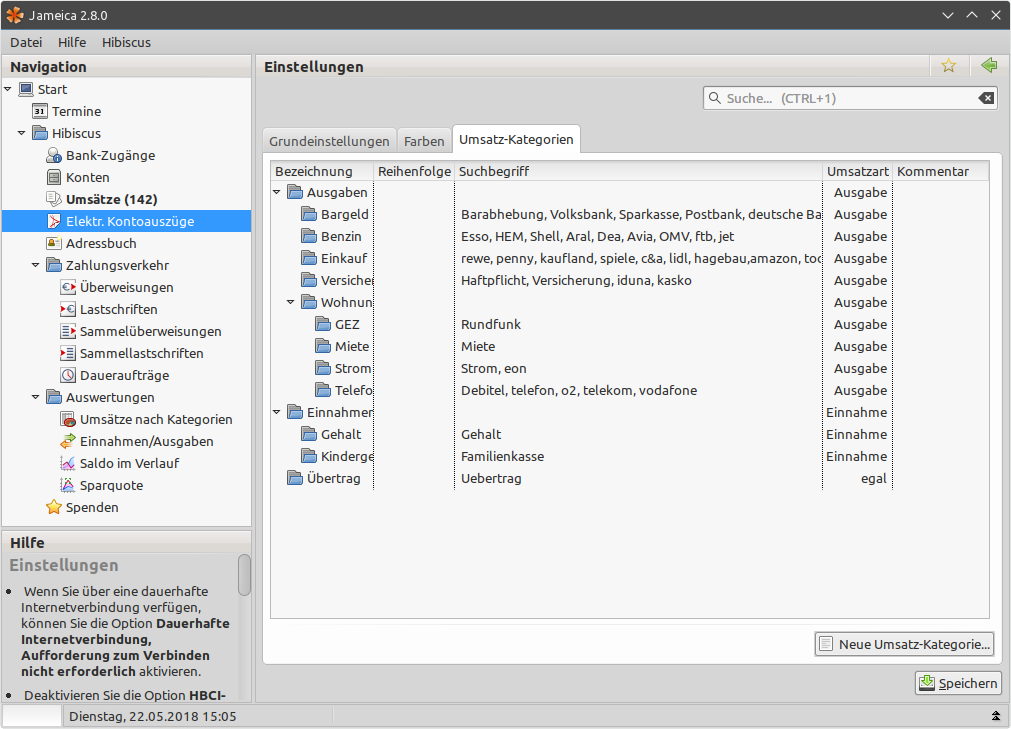Sort by the Umsatzart column header
This screenshot has height=729, width=1011.
click(x=858, y=171)
